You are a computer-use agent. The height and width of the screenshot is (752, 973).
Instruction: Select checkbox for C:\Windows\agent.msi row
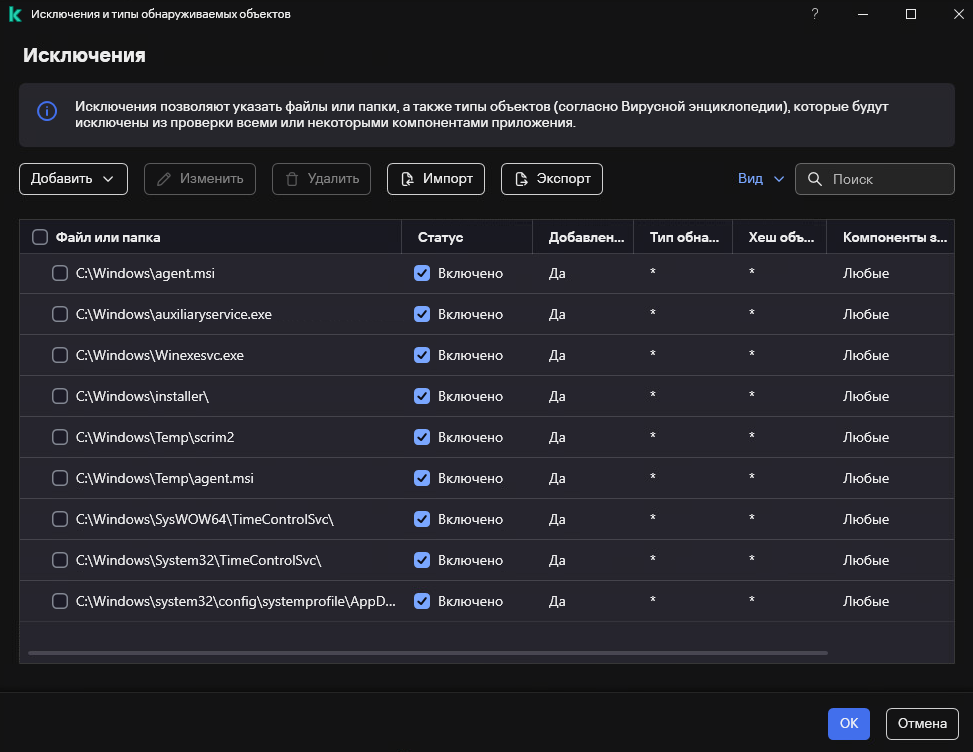[60, 273]
